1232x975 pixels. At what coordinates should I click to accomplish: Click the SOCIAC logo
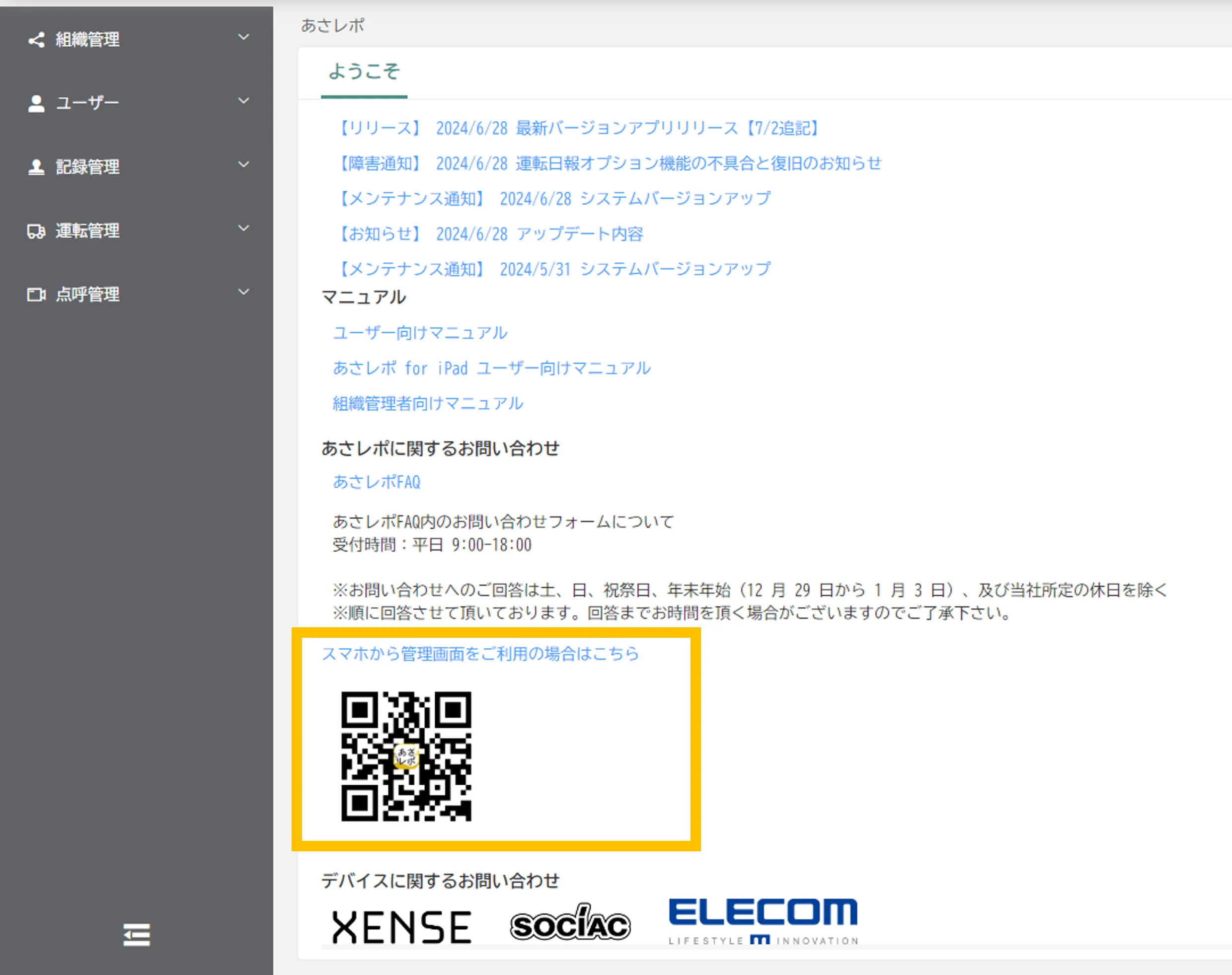(570, 922)
